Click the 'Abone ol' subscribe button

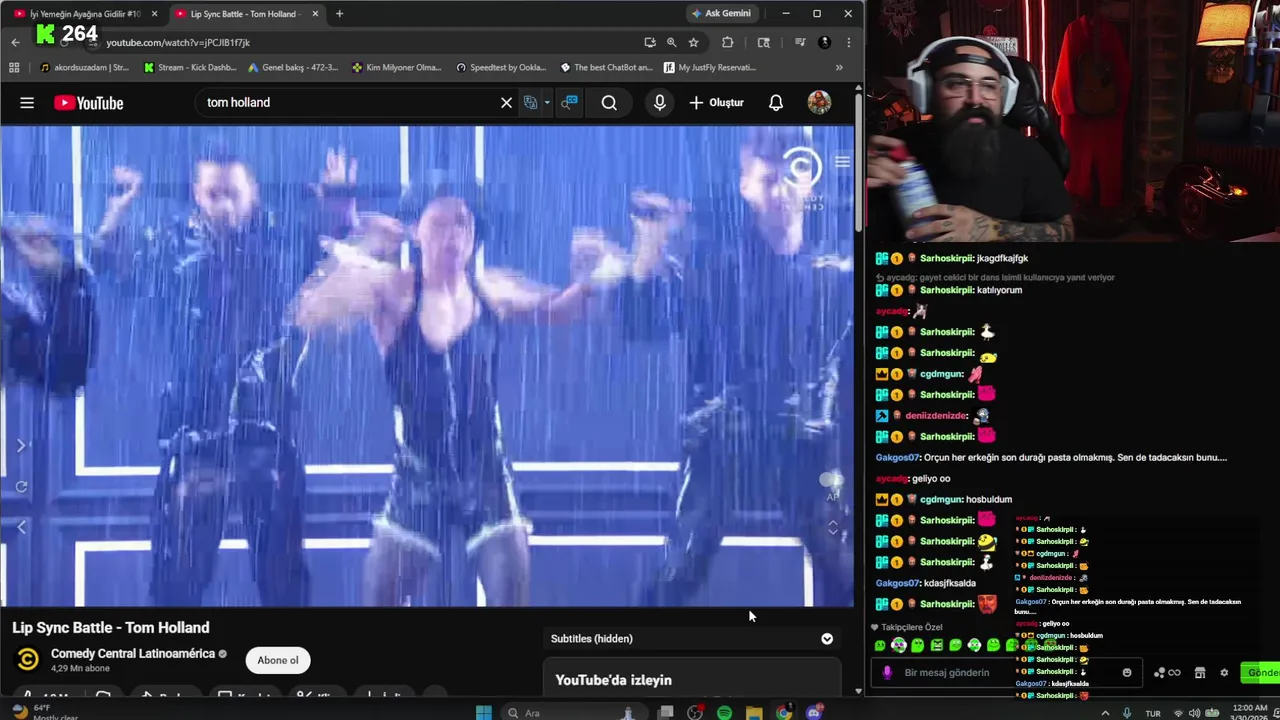[278, 660]
